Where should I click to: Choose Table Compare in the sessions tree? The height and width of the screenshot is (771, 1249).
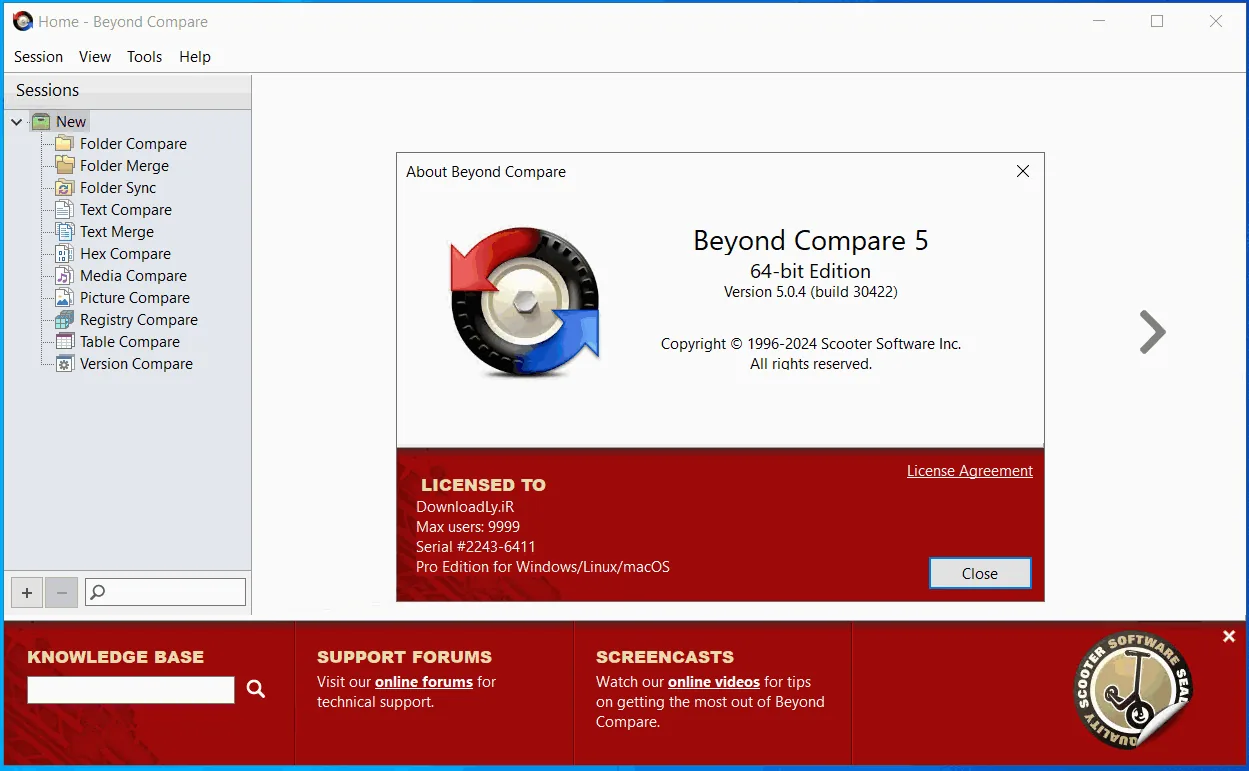130,342
